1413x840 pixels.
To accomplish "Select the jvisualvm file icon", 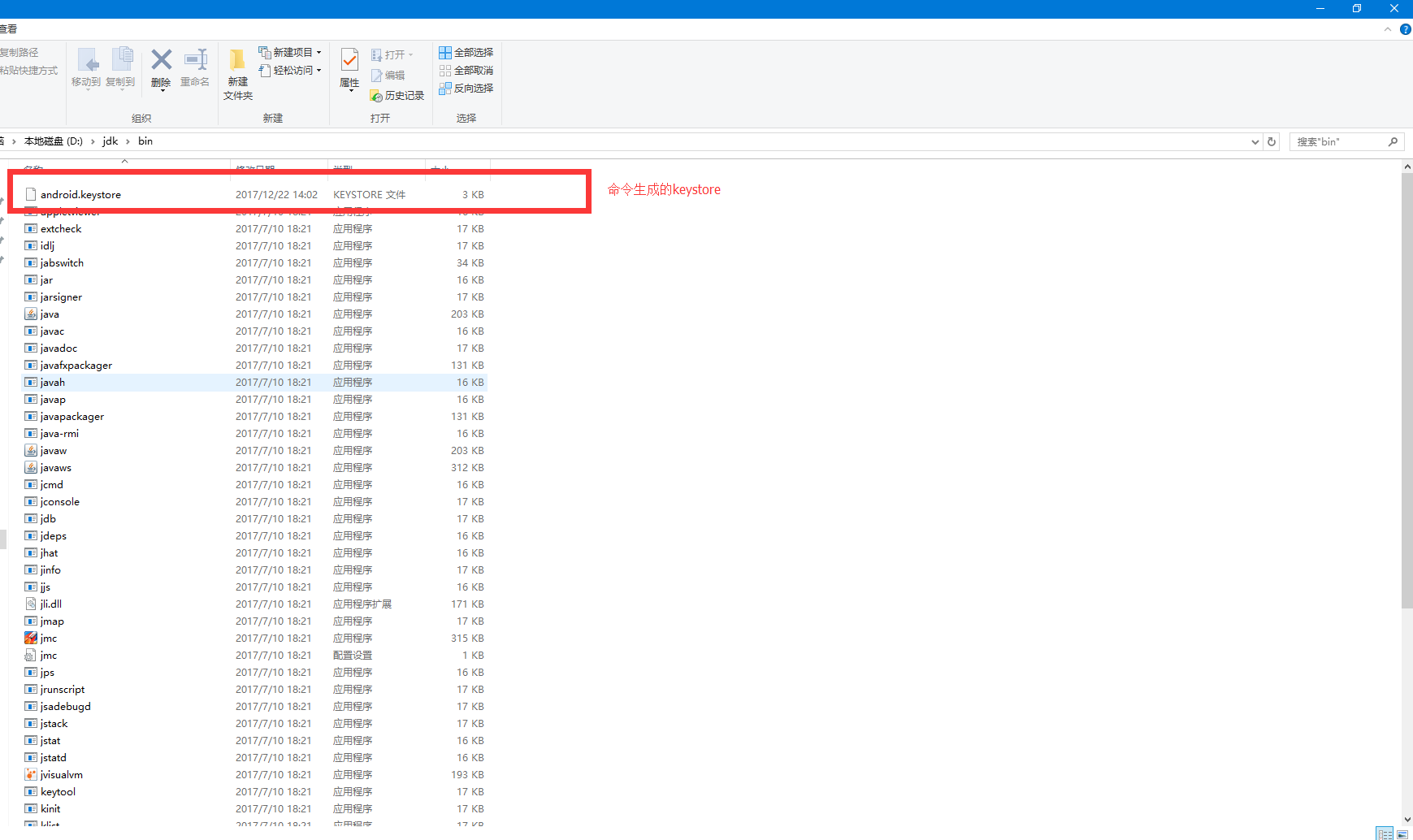I will click(x=31, y=775).
